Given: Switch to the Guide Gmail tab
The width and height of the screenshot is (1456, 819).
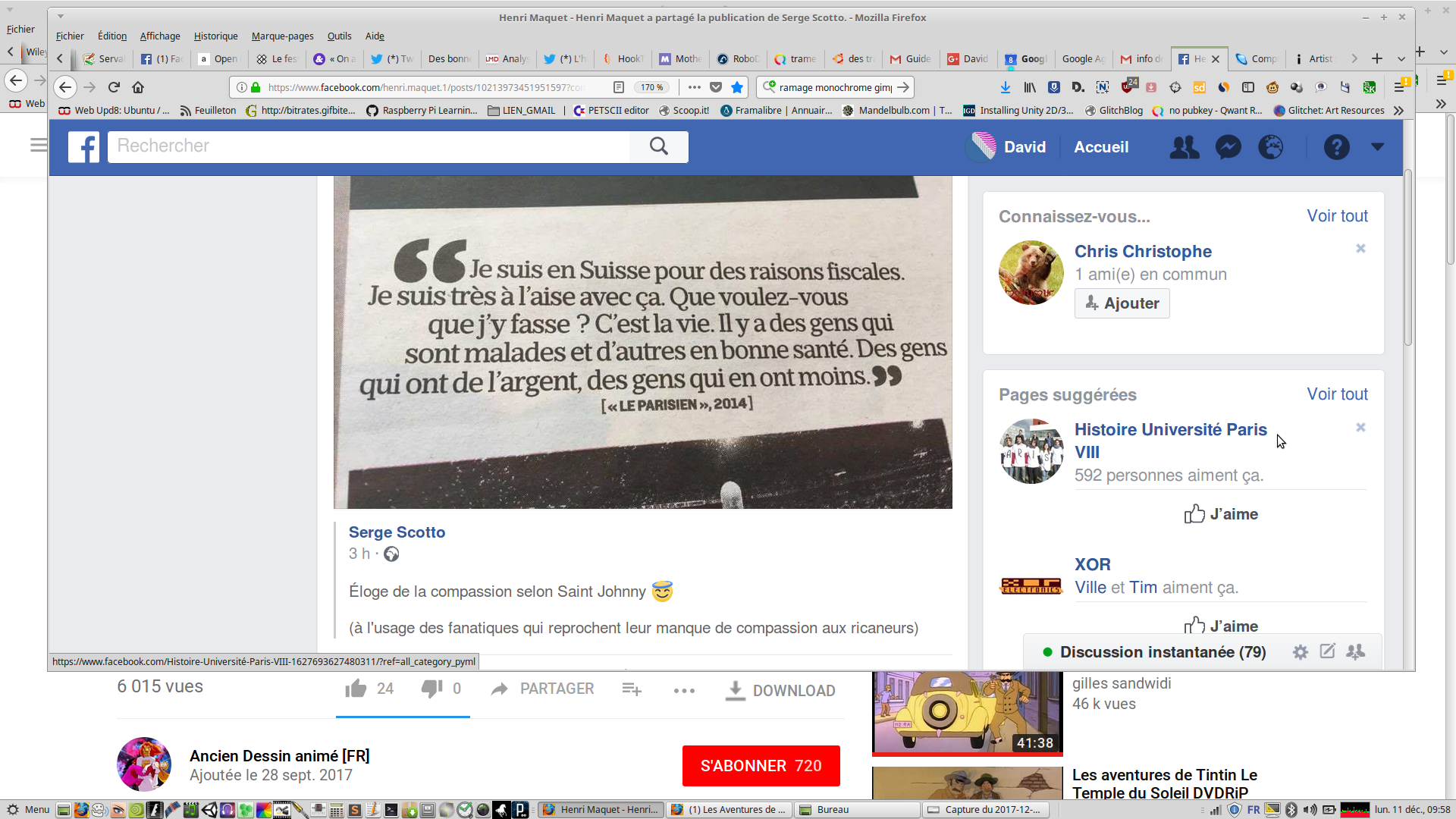Looking at the screenshot, I should click(x=911, y=58).
